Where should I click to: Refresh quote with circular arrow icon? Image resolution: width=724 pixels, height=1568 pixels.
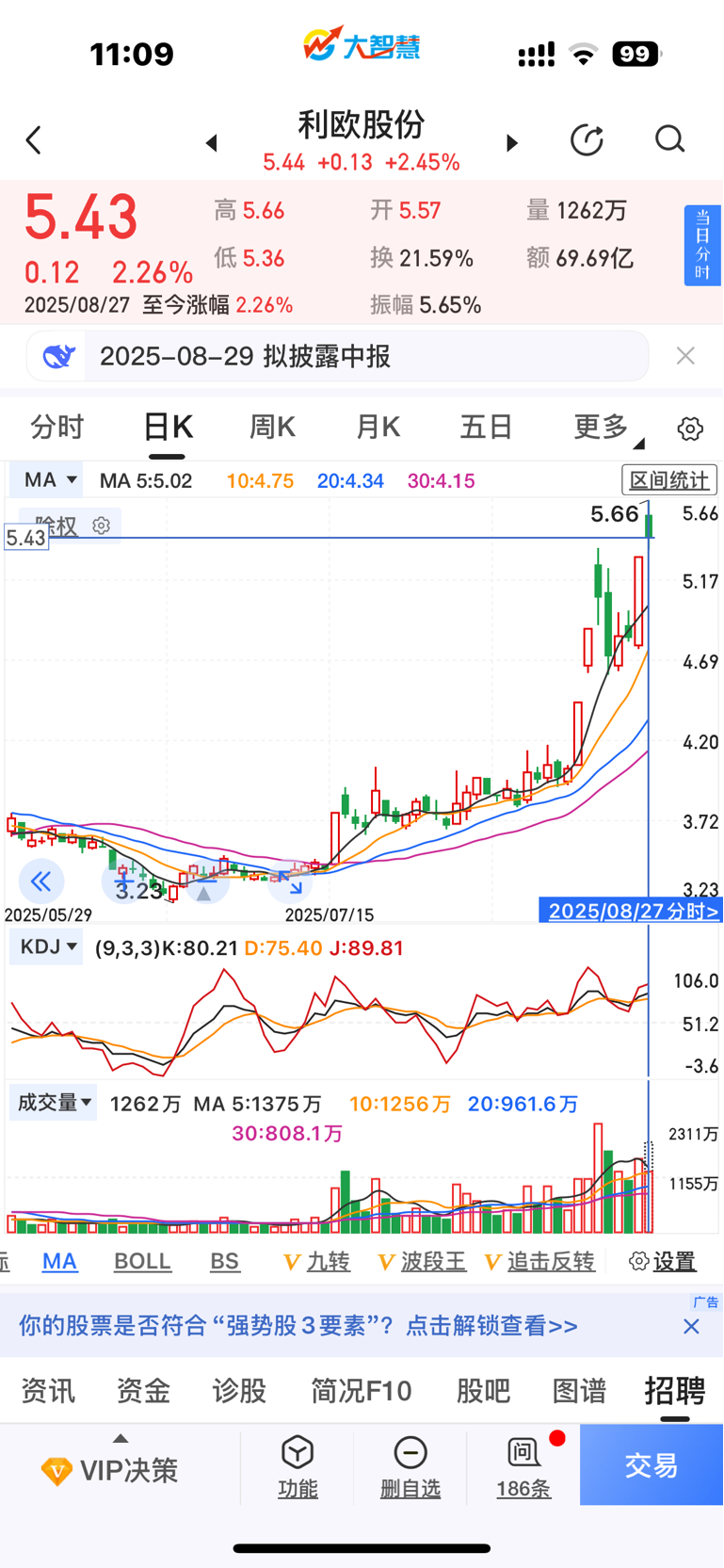587,139
